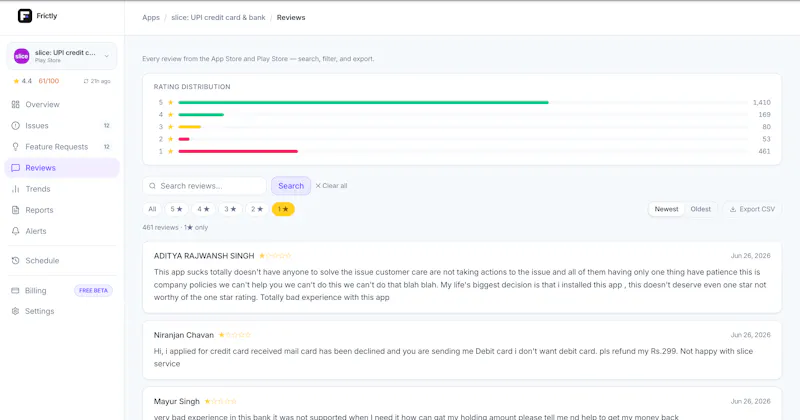The width and height of the screenshot is (800, 420).
Task: Click star rating beside Niranjan Chavan
Action: pyautogui.click(x=235, y=335)
